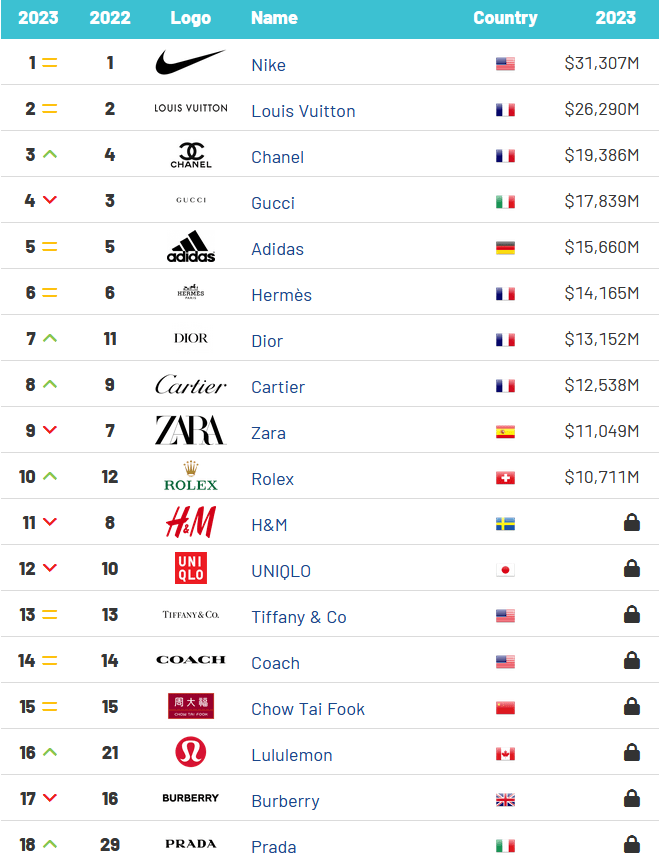Screen dimensions: 659x862
Task: Click the Zara wordmark logo
Action: pos(190,430)
